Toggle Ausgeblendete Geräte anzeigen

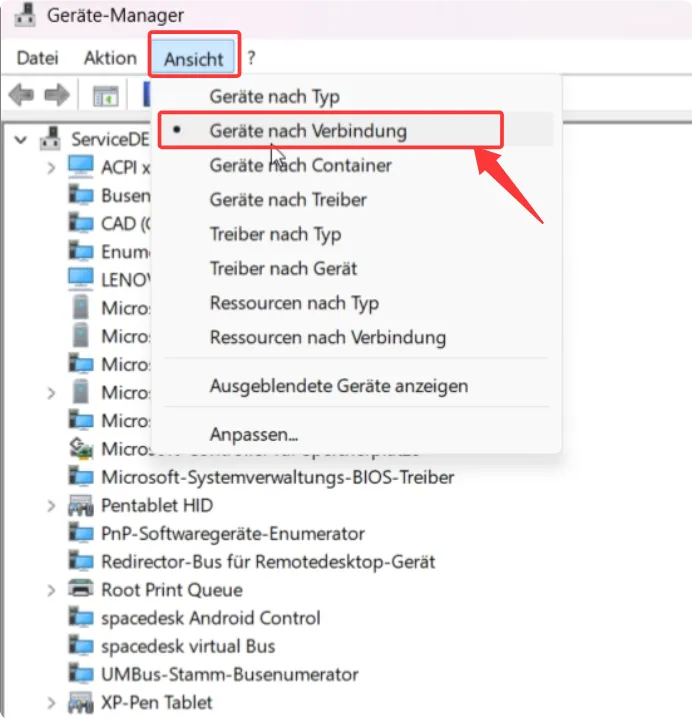pos(339,386)
